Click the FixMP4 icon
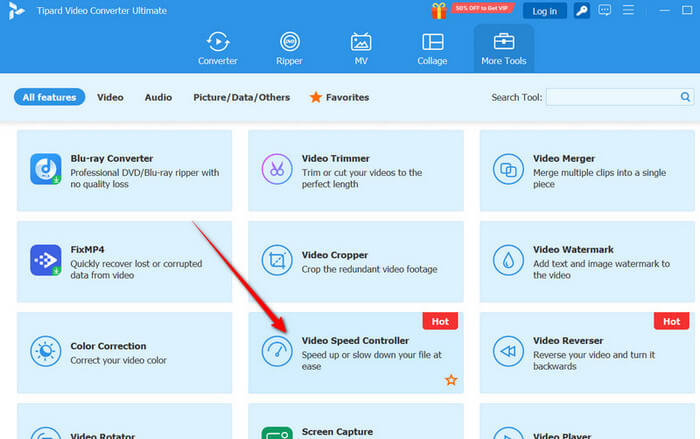 (46, 260)
